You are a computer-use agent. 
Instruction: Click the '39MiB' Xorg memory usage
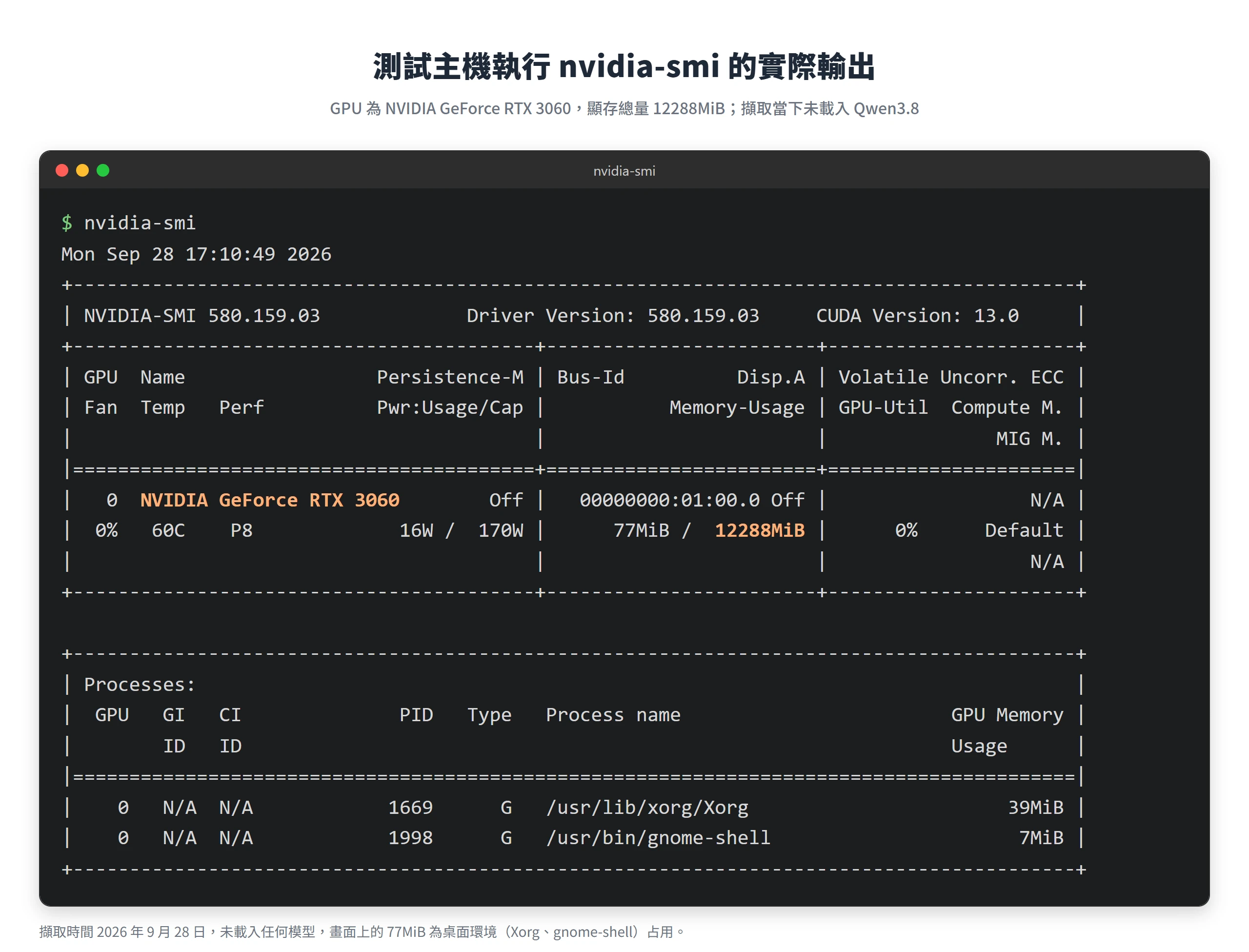coord(1035,808)
